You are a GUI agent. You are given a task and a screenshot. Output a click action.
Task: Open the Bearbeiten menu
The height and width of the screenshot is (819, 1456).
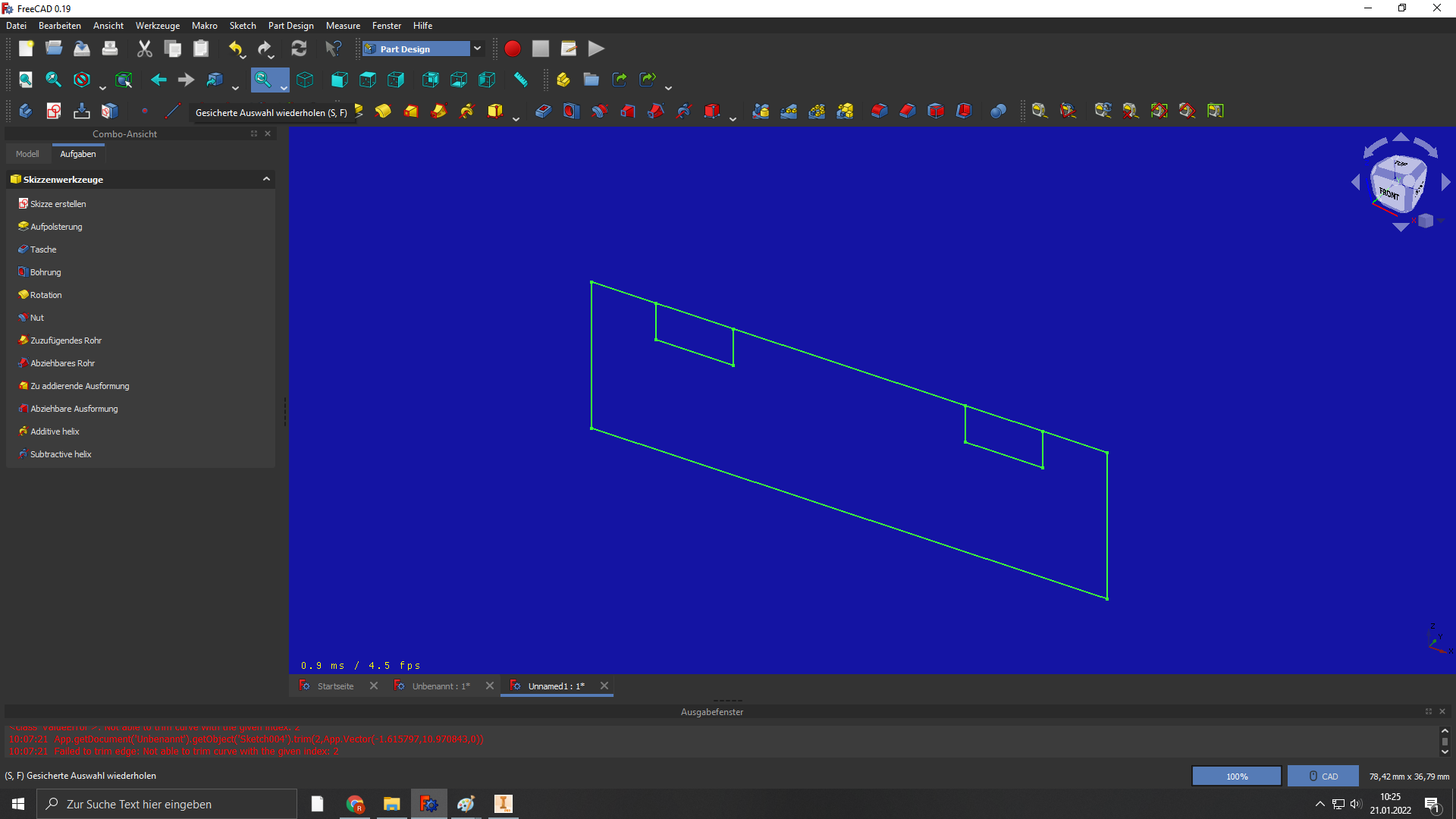click(x=60, y=25)
